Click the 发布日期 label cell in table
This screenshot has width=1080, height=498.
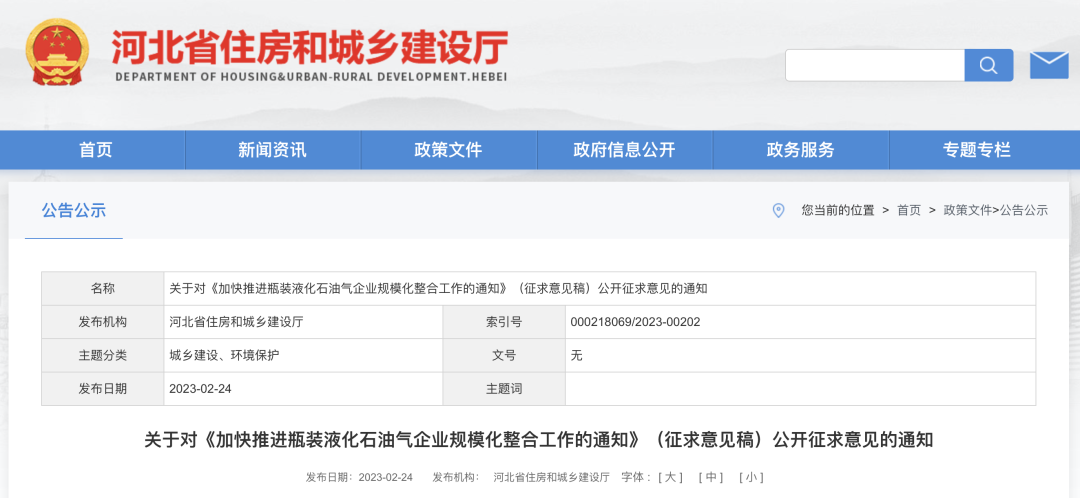pyautogui.click(x=103, y=388)
